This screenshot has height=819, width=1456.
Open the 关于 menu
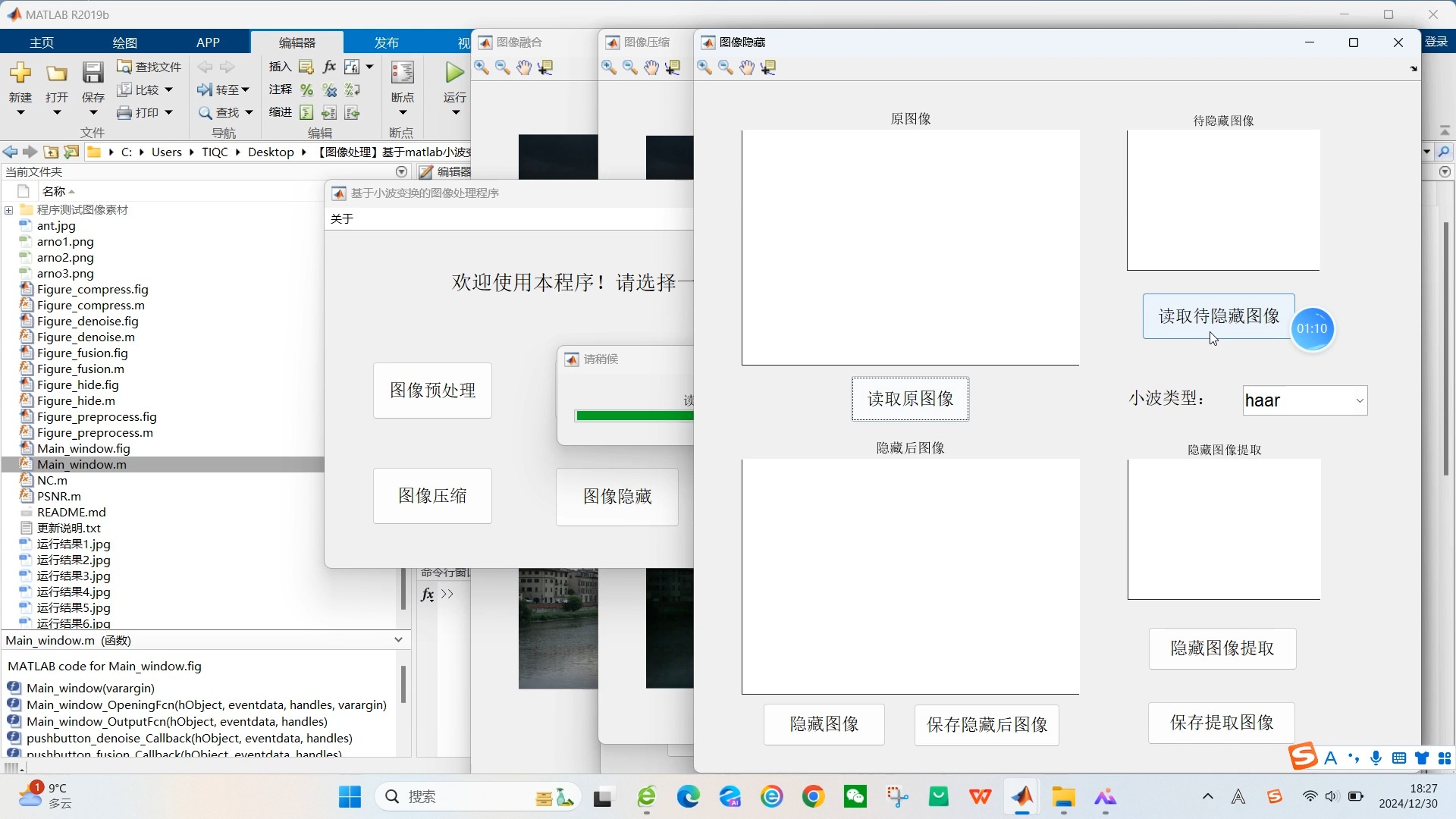coord(342,219)
